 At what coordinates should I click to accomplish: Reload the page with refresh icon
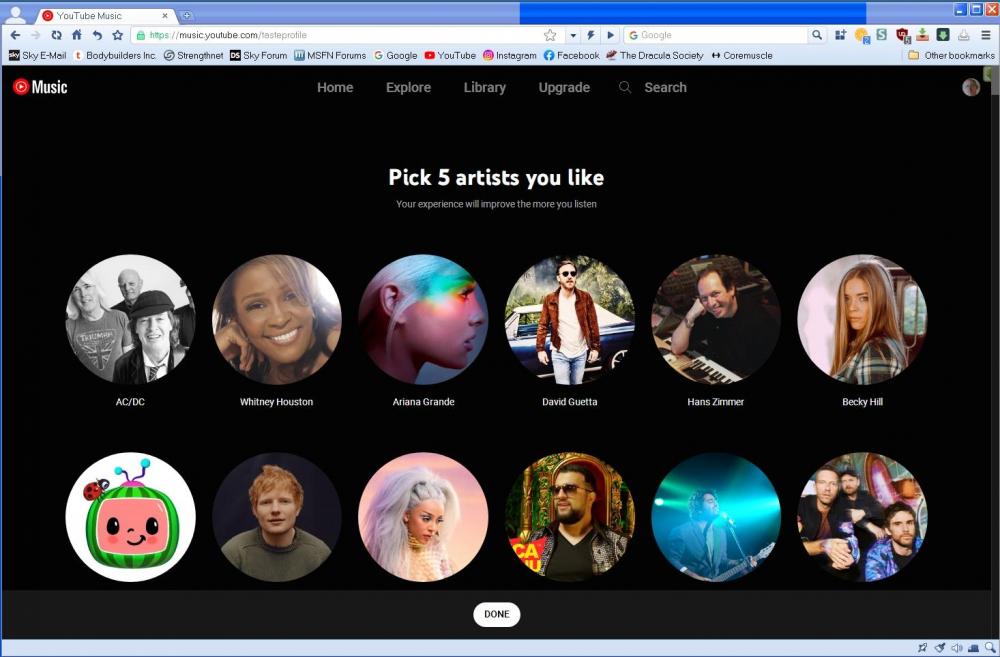pyautogui.click(x=56, y=35)
